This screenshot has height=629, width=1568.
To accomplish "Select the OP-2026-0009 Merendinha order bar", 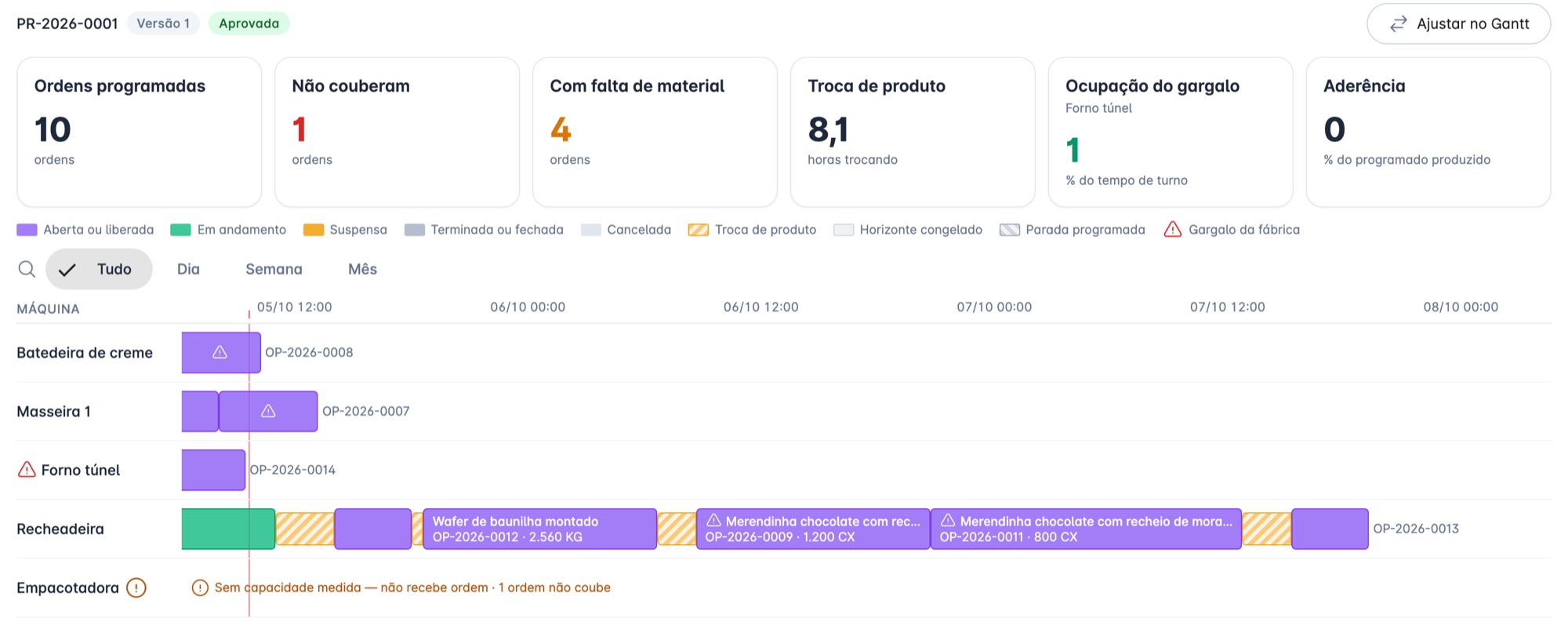I will 813,529.
